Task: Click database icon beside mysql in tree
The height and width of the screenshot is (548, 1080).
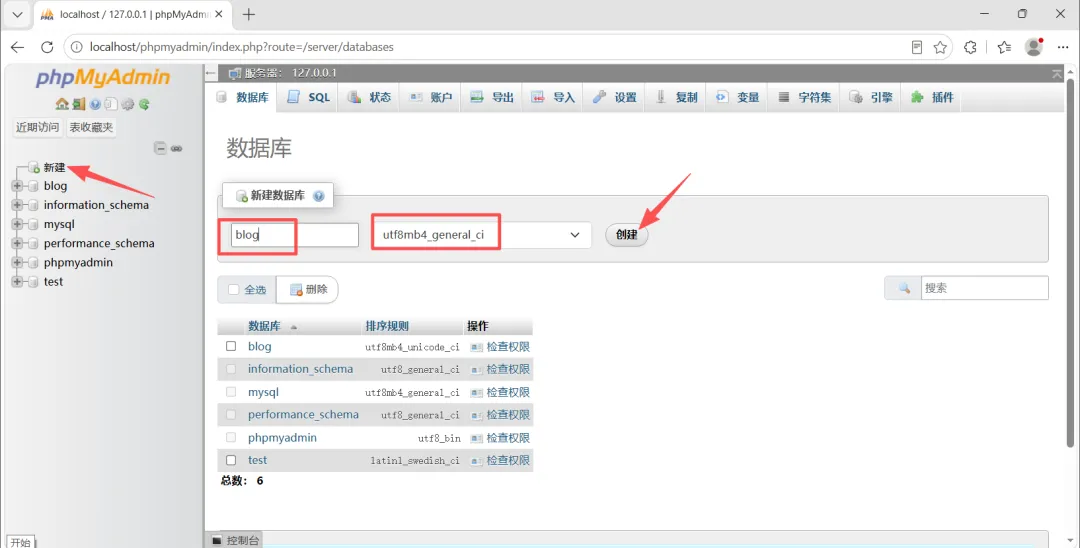Action: coord(32,224)
